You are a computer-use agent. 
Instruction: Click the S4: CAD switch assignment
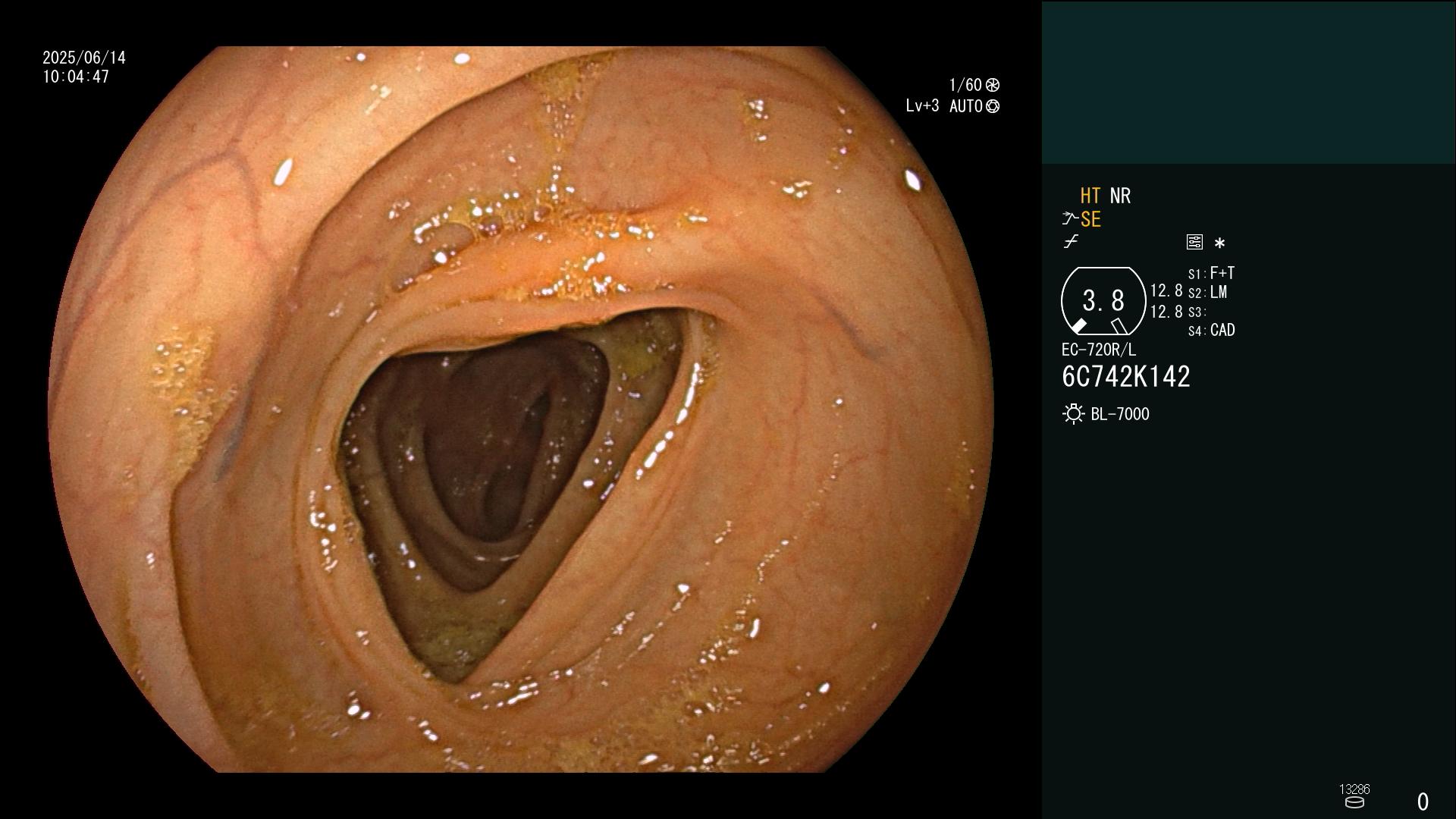[1211, 330]
